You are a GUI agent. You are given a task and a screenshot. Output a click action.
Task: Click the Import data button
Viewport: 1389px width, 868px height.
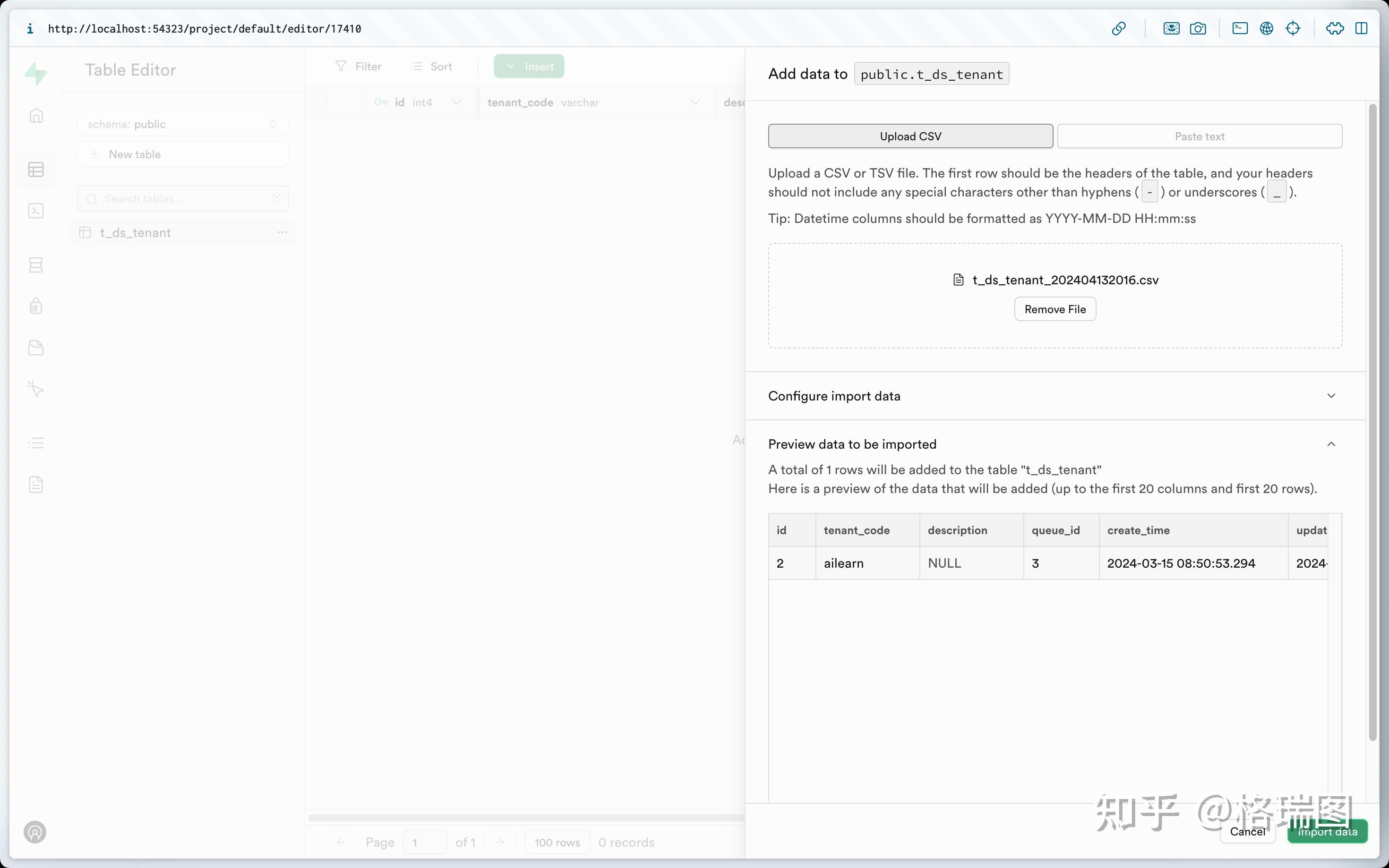[1327, 832]
